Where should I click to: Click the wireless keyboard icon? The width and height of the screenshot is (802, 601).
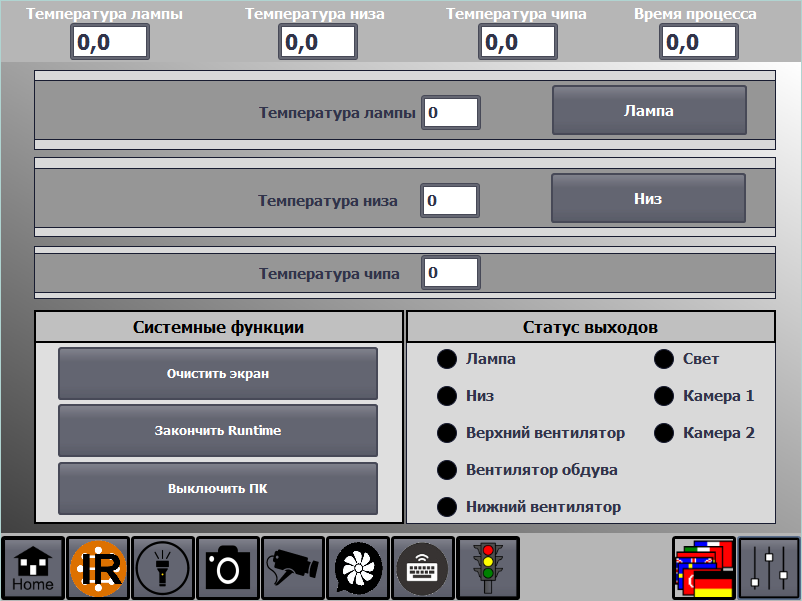422,568
